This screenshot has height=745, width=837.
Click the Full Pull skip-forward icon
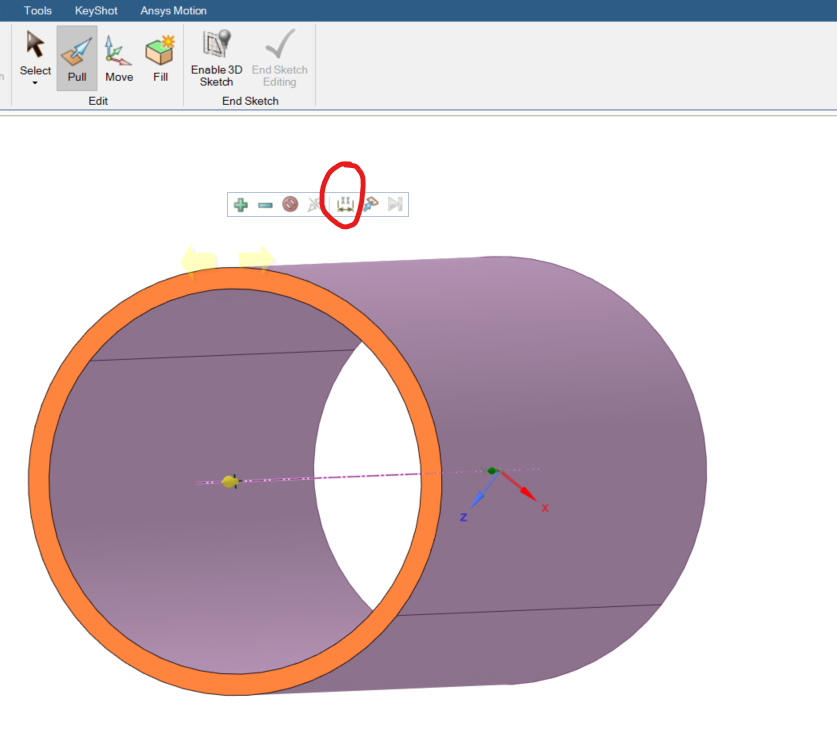[x=395, y=204]
